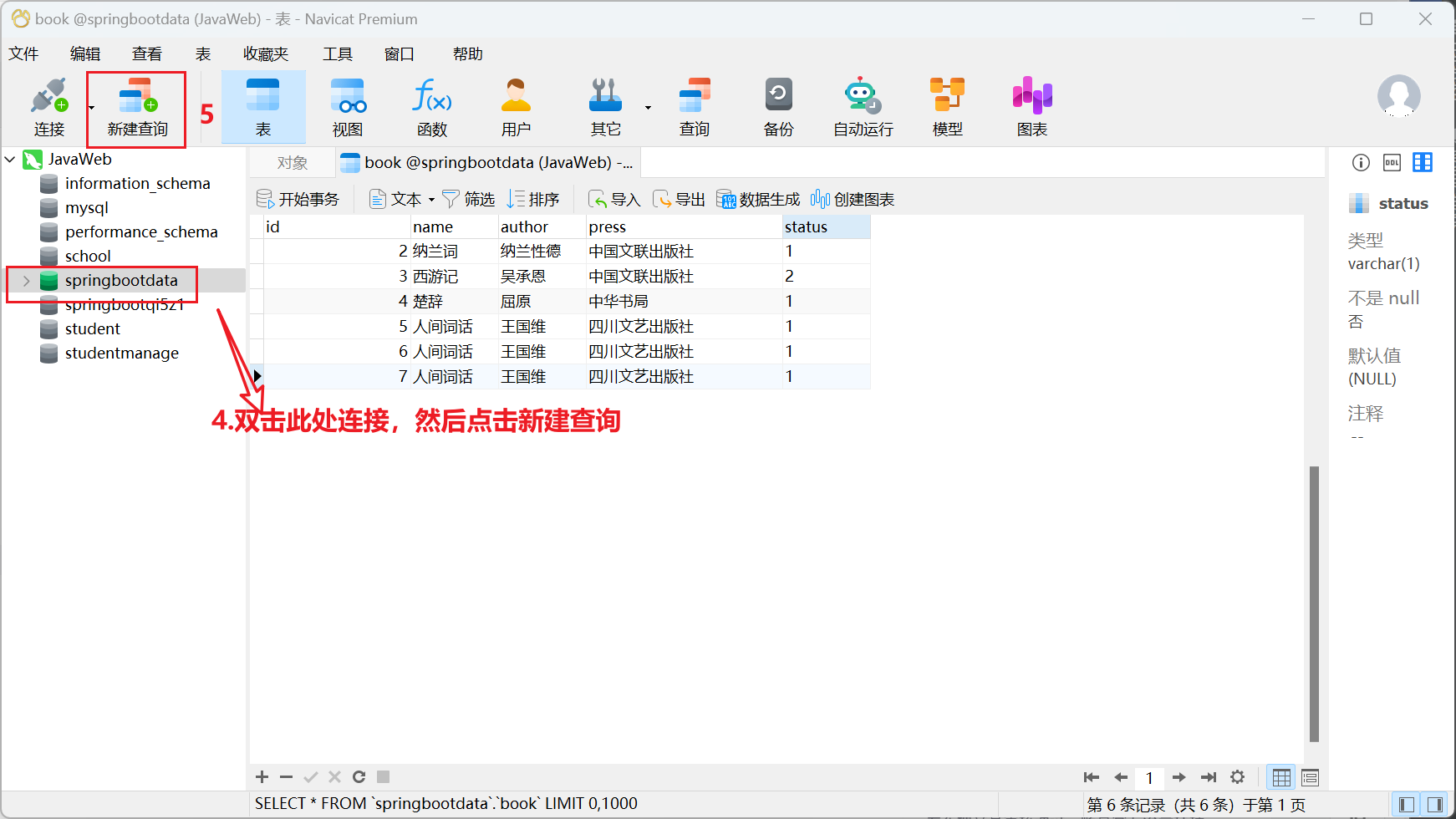Image resolution: width=1456 pixels, height=819 pixels.
Task: Select the school database
Action: [88, 257]
